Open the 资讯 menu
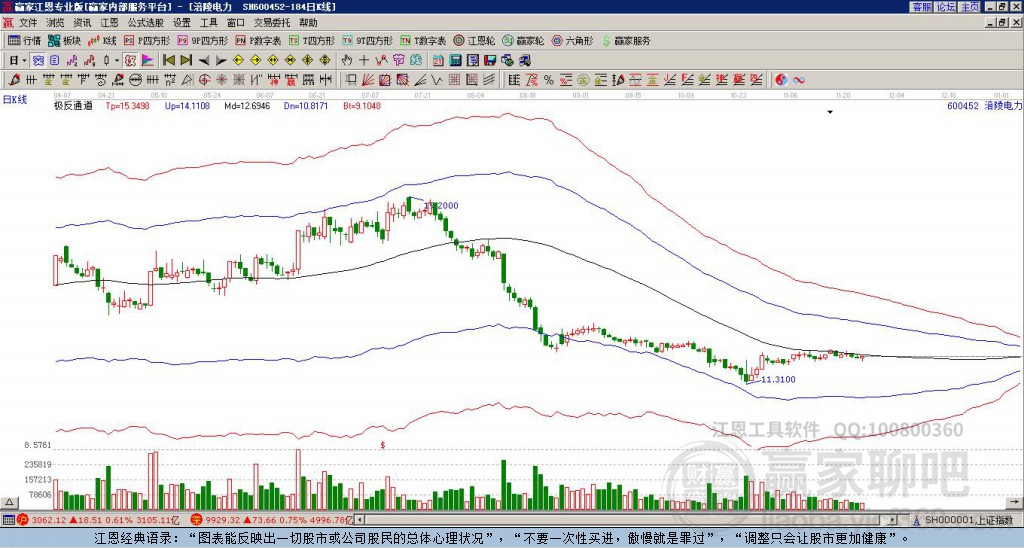This screenshot has height=548, width=1024. [82, 23]
